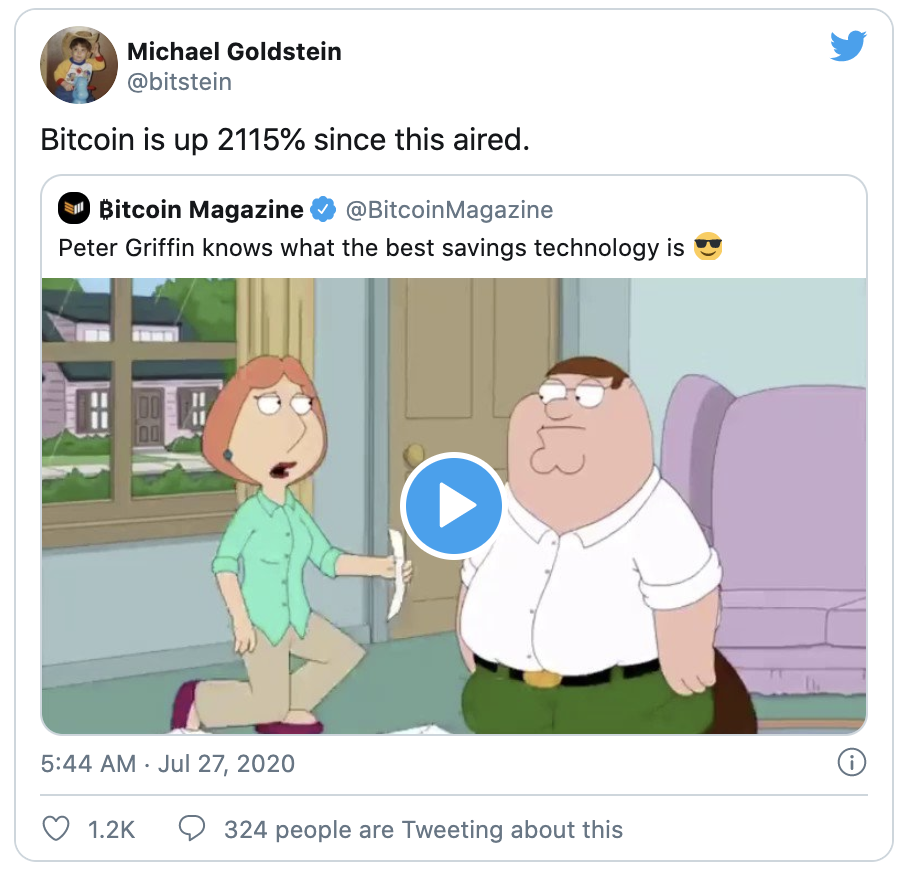
Task: Like the tweet with heart icon
Action: coord(56,829)
